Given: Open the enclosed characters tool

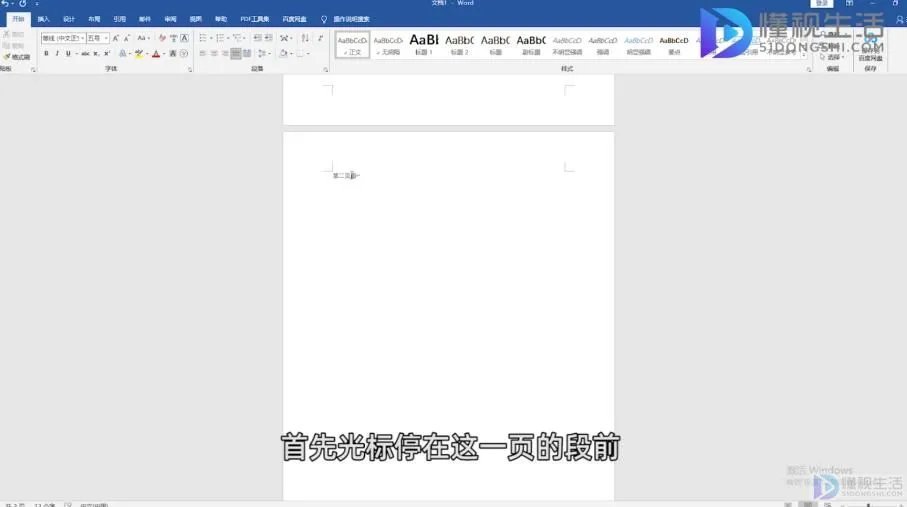Looking at the screenshot, I should (184, 53).
